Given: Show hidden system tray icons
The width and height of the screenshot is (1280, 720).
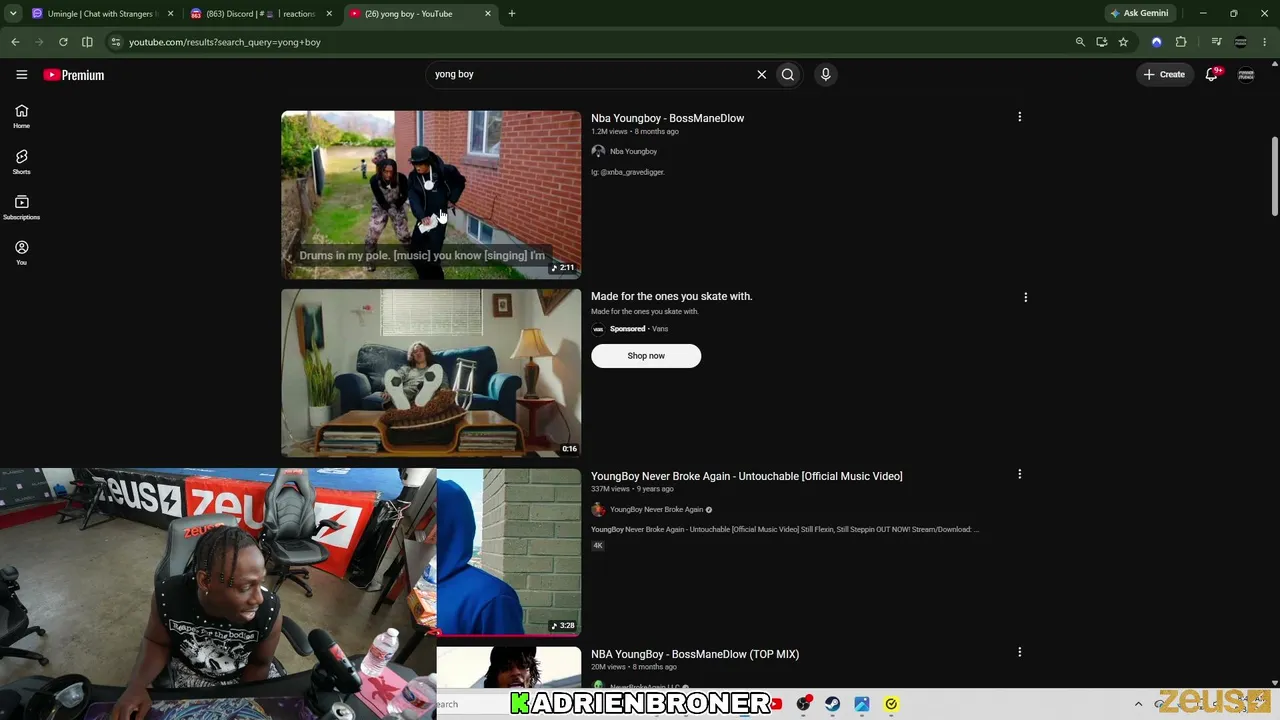Looking at the screenshot, I should 1138,704.
